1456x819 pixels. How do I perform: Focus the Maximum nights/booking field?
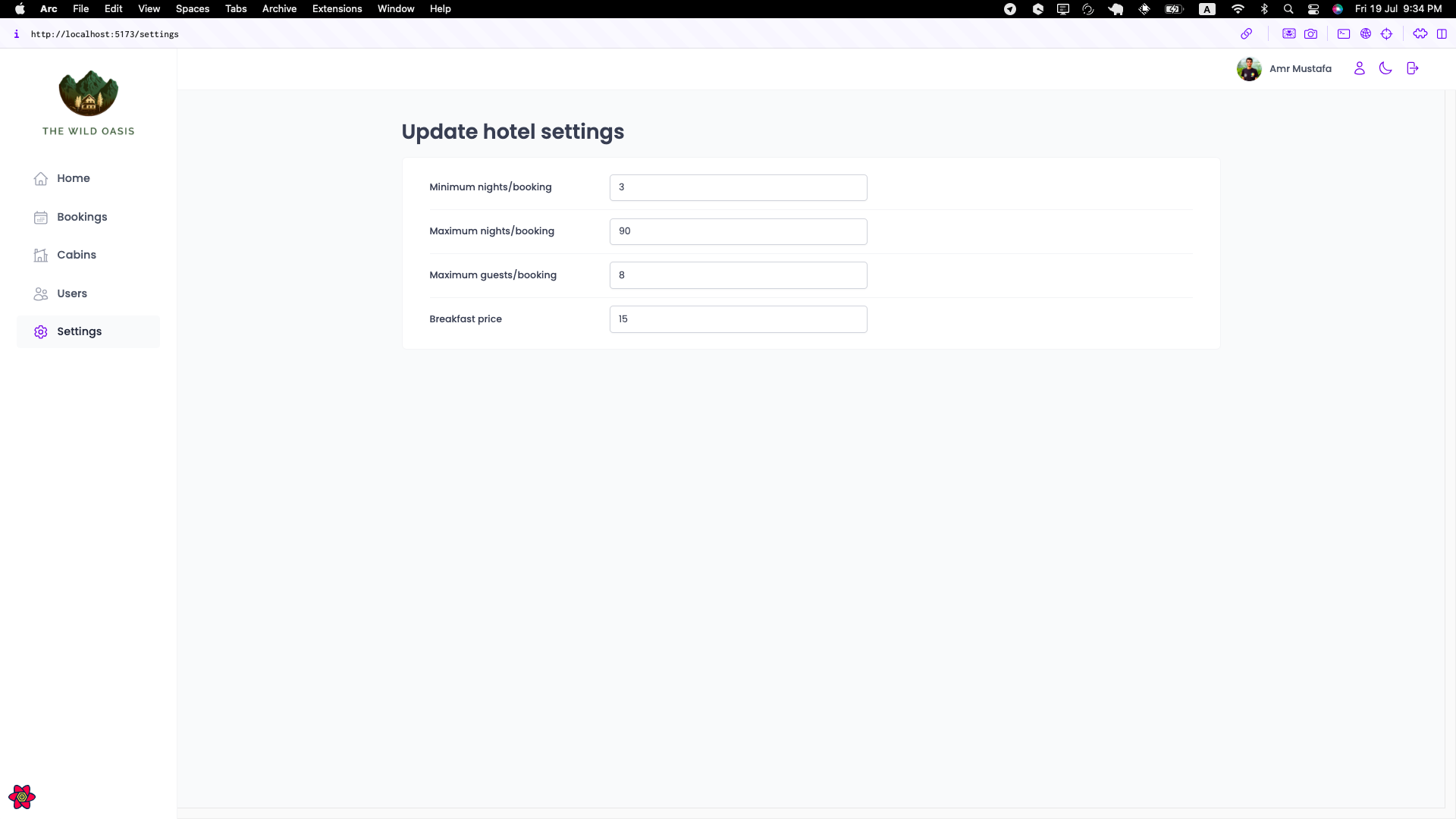(x=738, y=231)
